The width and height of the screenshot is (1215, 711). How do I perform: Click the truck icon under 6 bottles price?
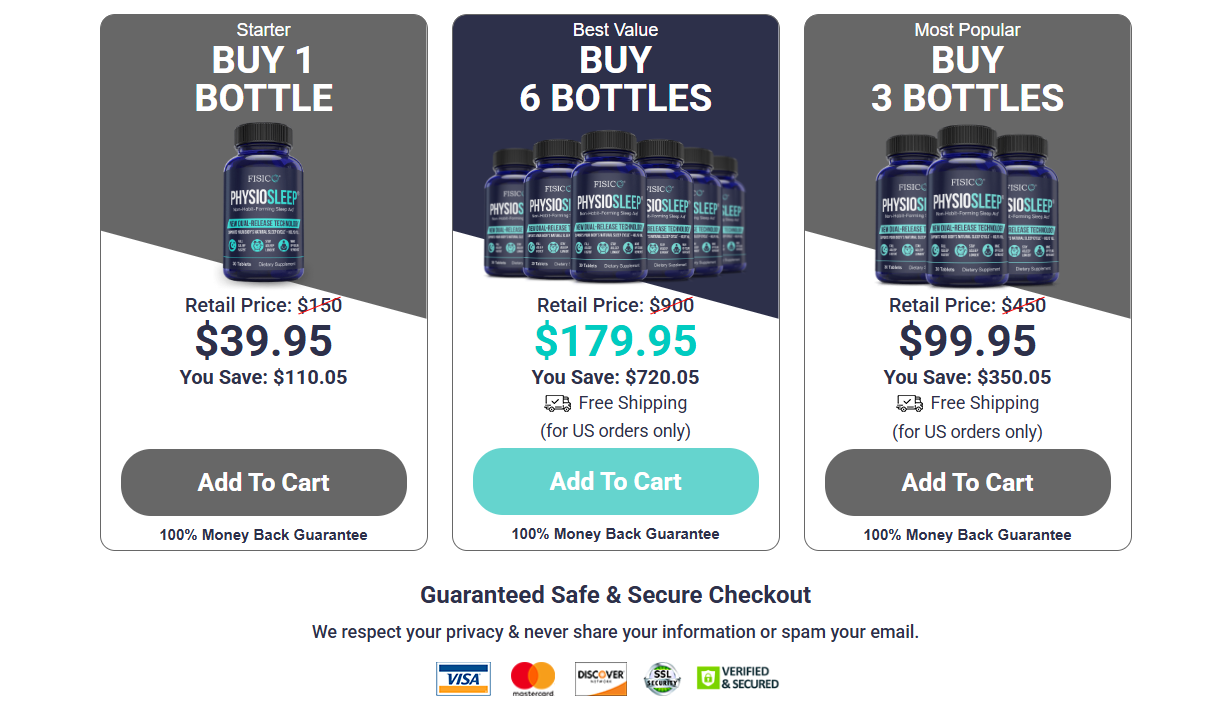(557, 403)
